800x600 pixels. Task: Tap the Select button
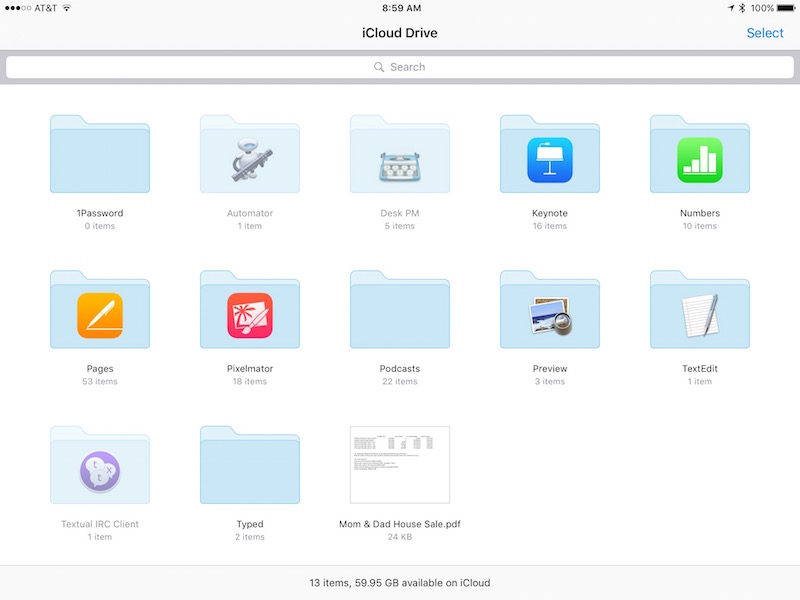click(765, 33)
